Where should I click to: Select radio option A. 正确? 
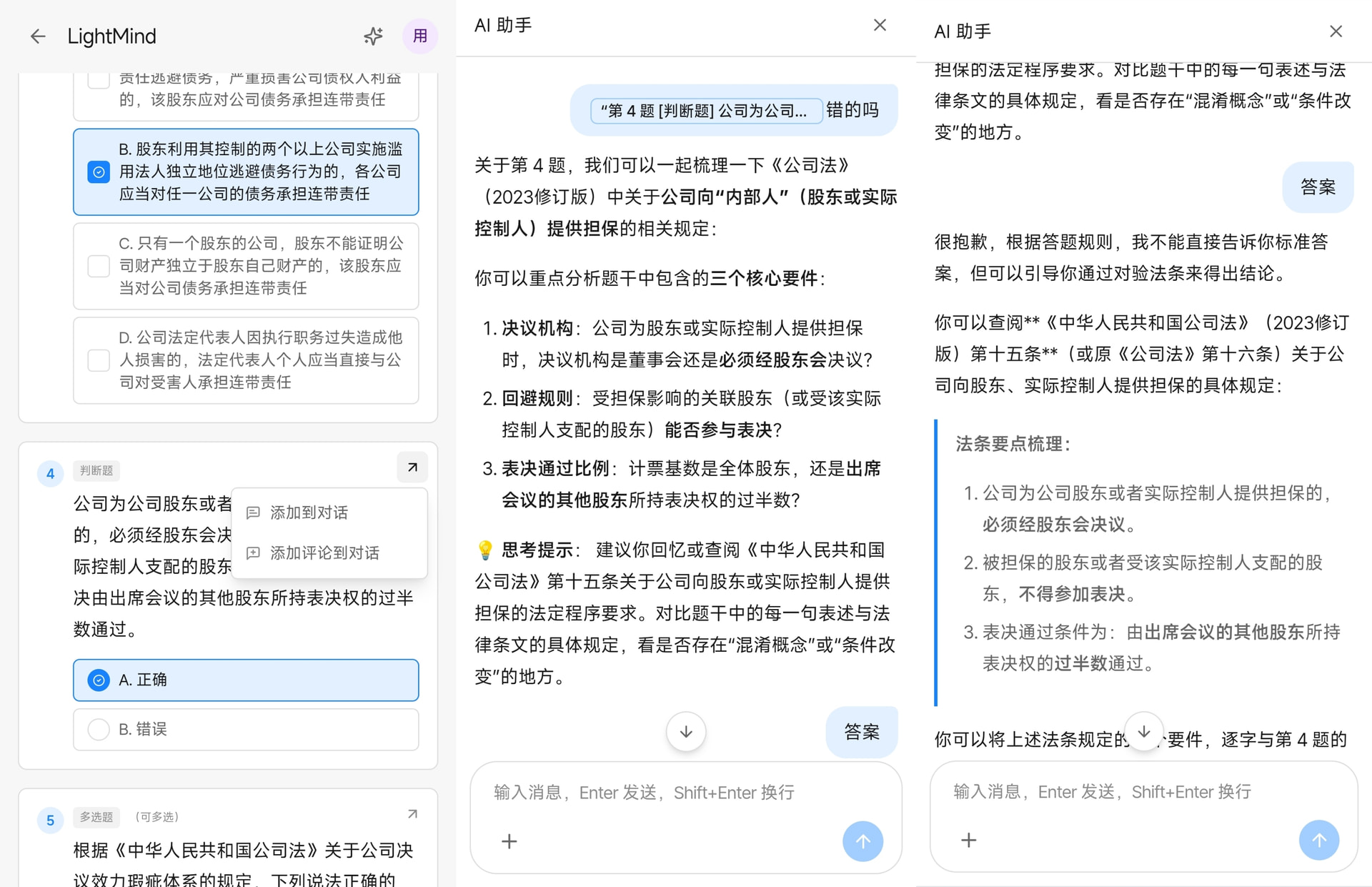coord(99,680)
